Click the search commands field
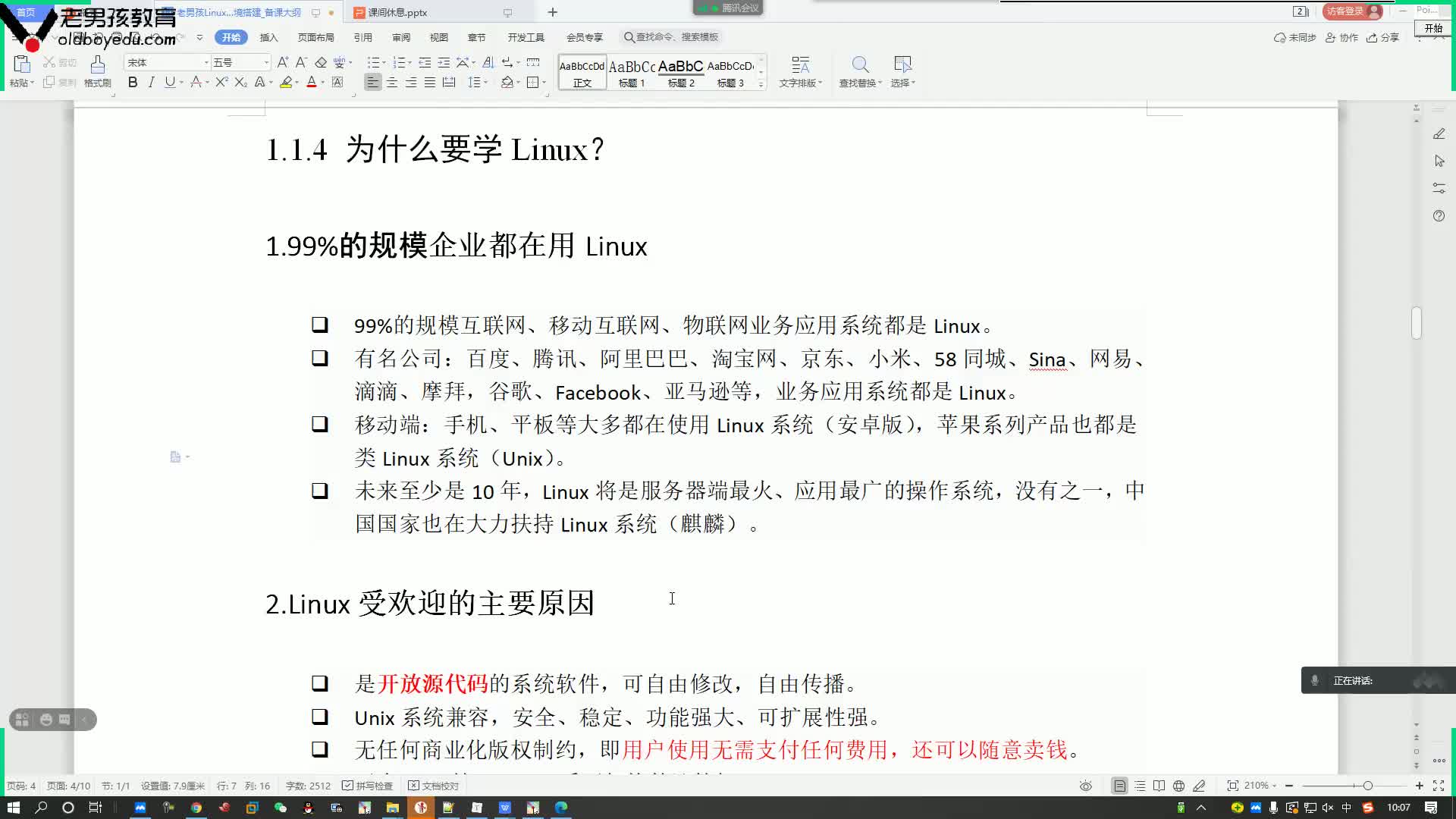 pyautogui.click(x=672, y=37)
